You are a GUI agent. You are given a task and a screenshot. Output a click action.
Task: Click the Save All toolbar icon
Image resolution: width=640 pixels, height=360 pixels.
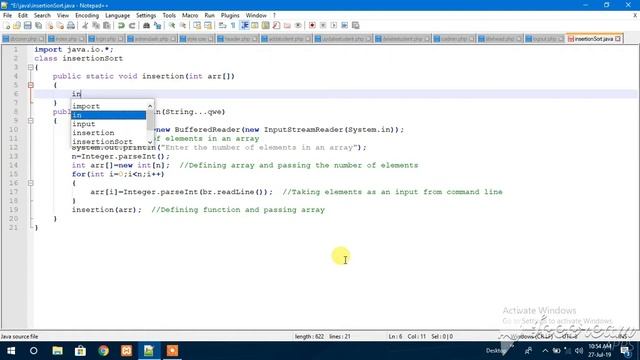pyautogui.click(x=38, y=25)
